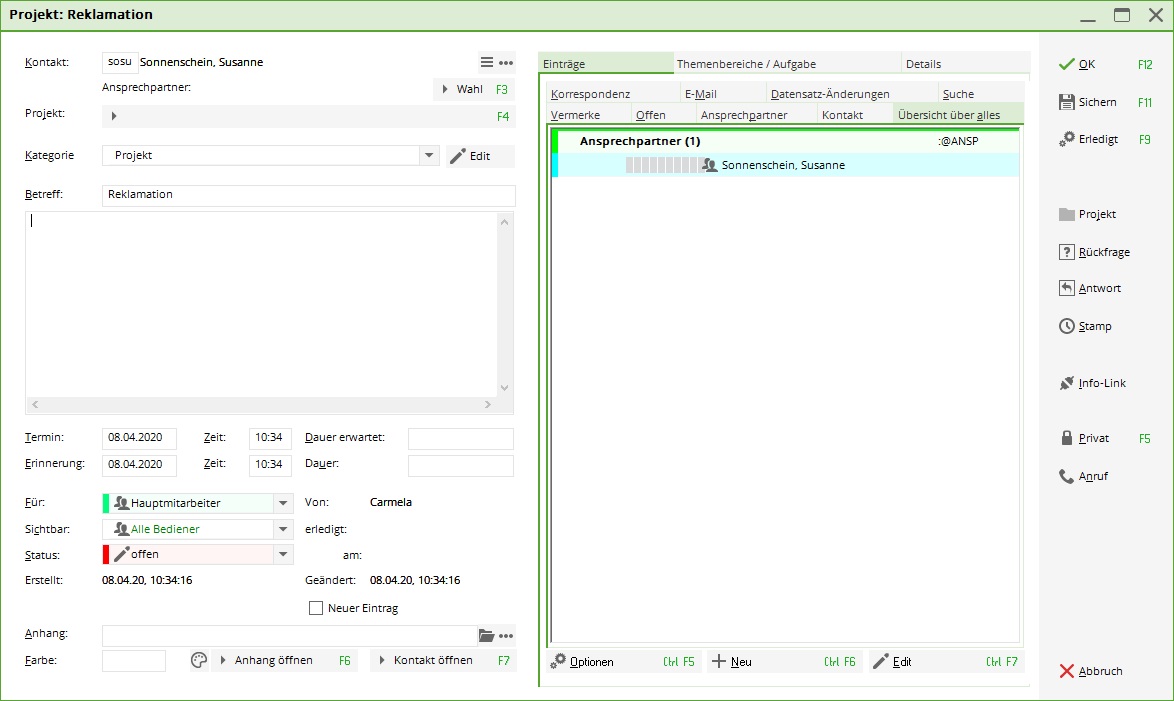This screenshot has width=1174, height=701.
Task: Click the Erledigt gear icon
Action: pos(1066,139)
